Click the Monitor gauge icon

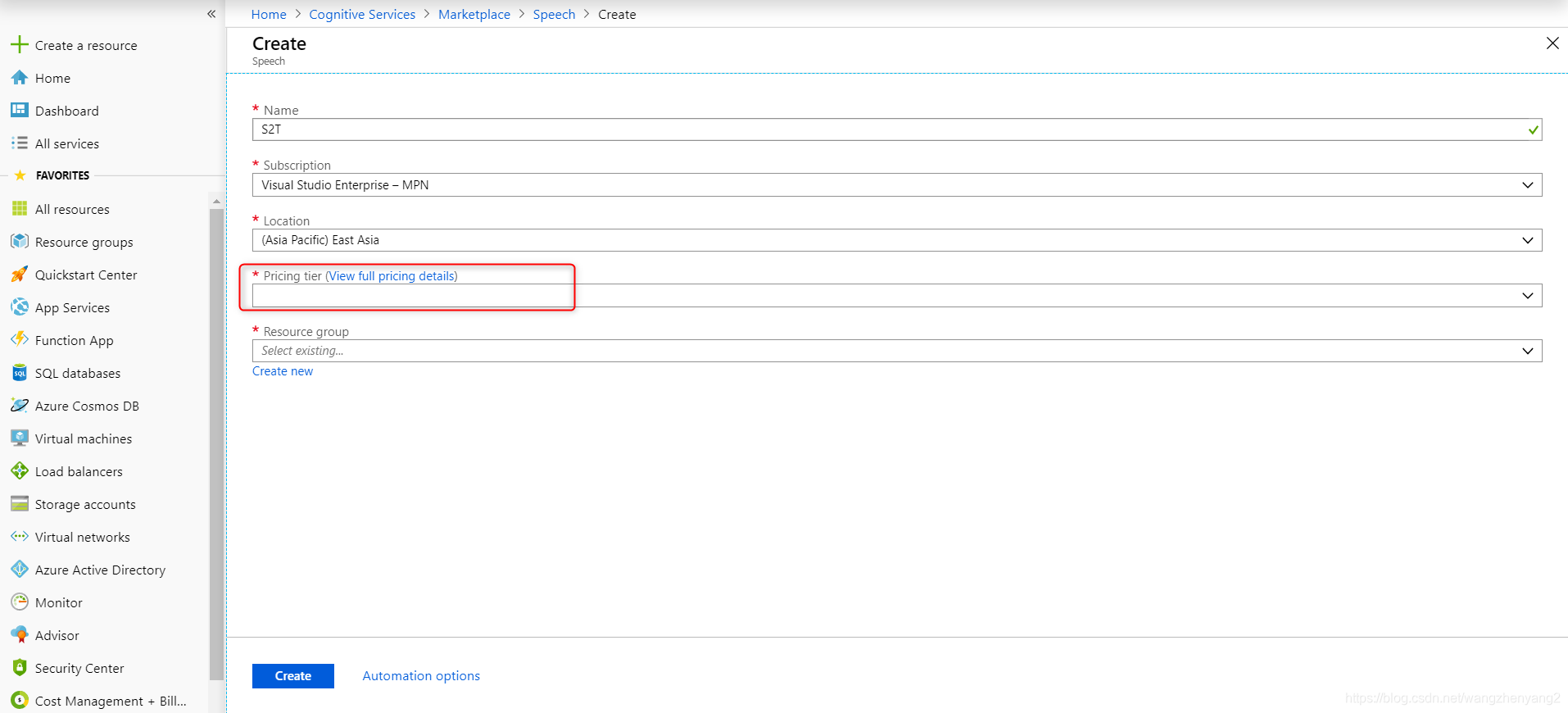[x=20, y=602]
